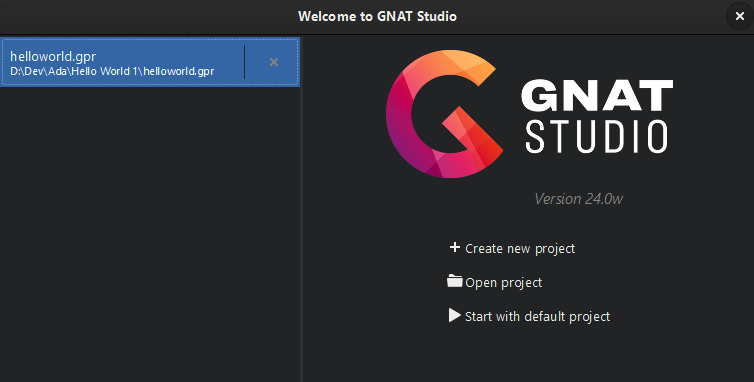754x382 pixels.
Task: Click the empty area of recent projects list
Action: pyautogui.click(x=150, y=234)
